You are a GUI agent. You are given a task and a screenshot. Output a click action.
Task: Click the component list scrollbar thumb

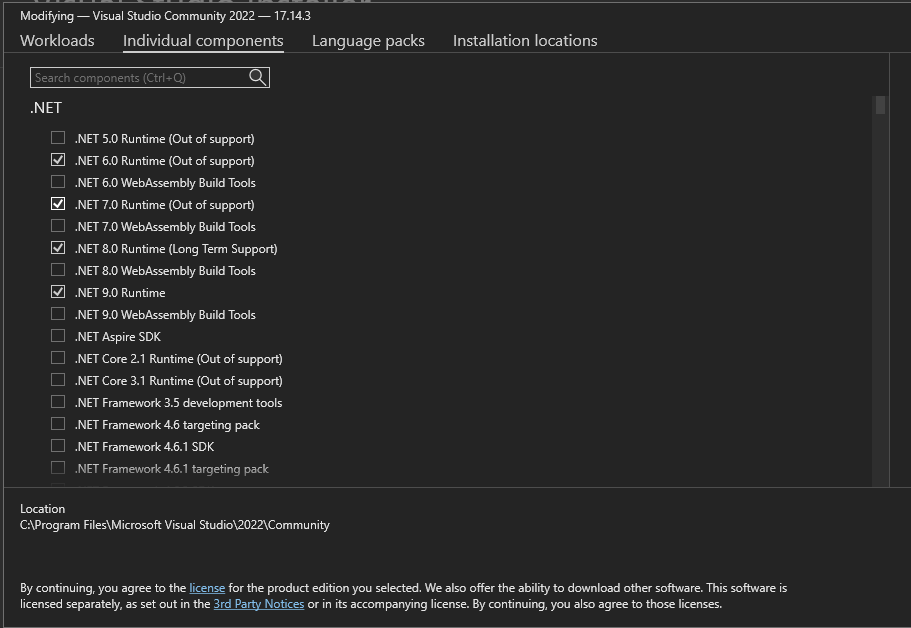click(x=880, y=105)
